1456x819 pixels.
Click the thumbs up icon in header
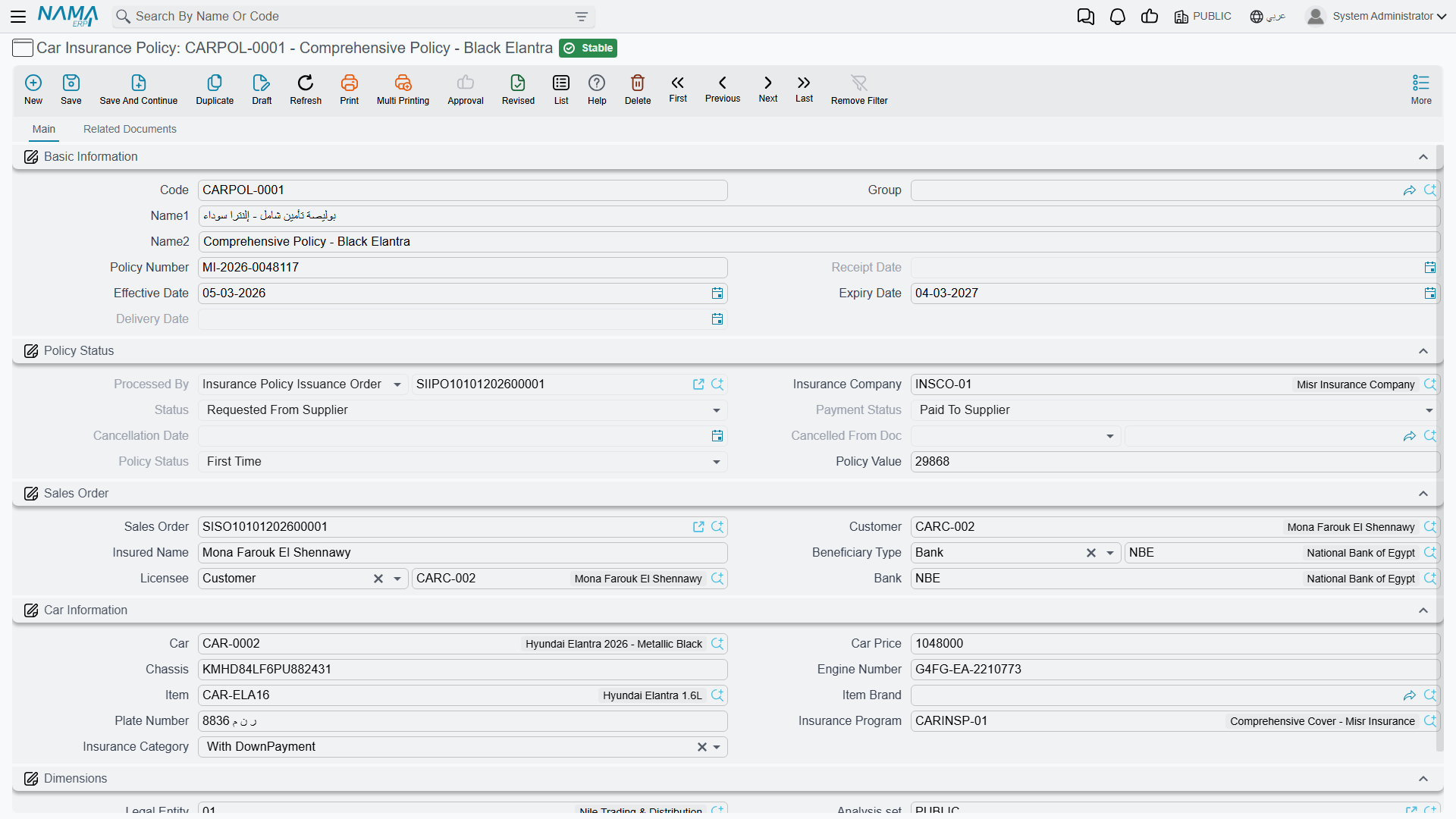[x=1150, y=17]
